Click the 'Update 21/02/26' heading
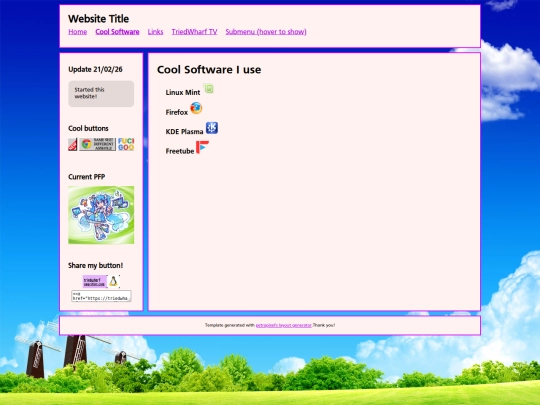Viewport: 540px width, 405px height. pyautogui.click(x=95, y=69)
